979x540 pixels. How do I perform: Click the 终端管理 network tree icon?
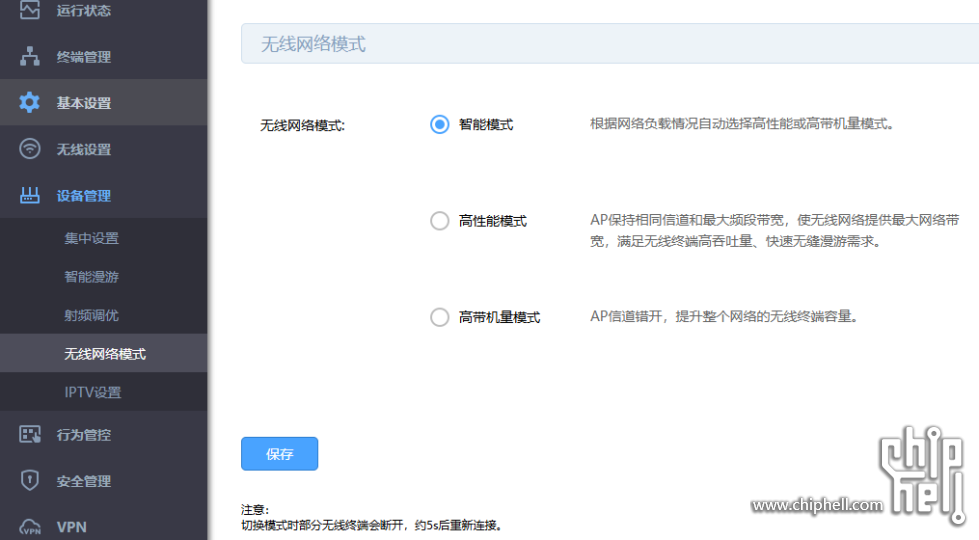click(x=29, y=56)
